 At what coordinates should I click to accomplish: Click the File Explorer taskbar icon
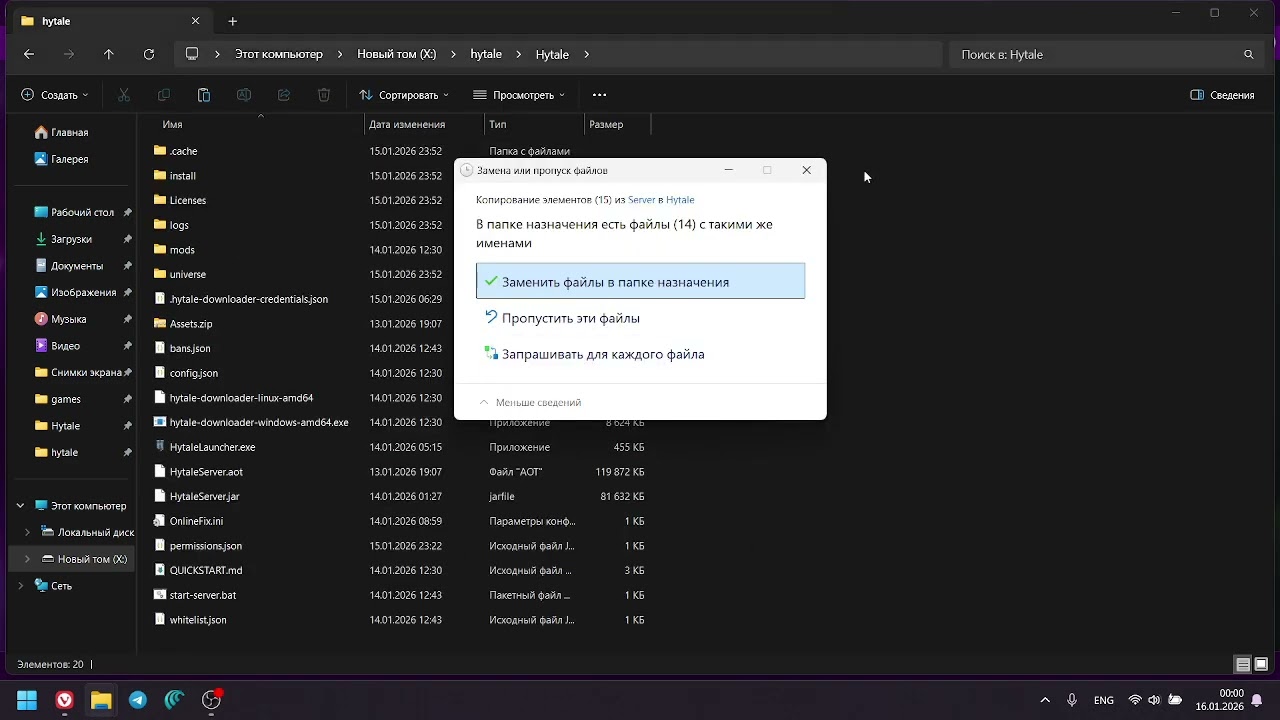[x=101, y=700]
